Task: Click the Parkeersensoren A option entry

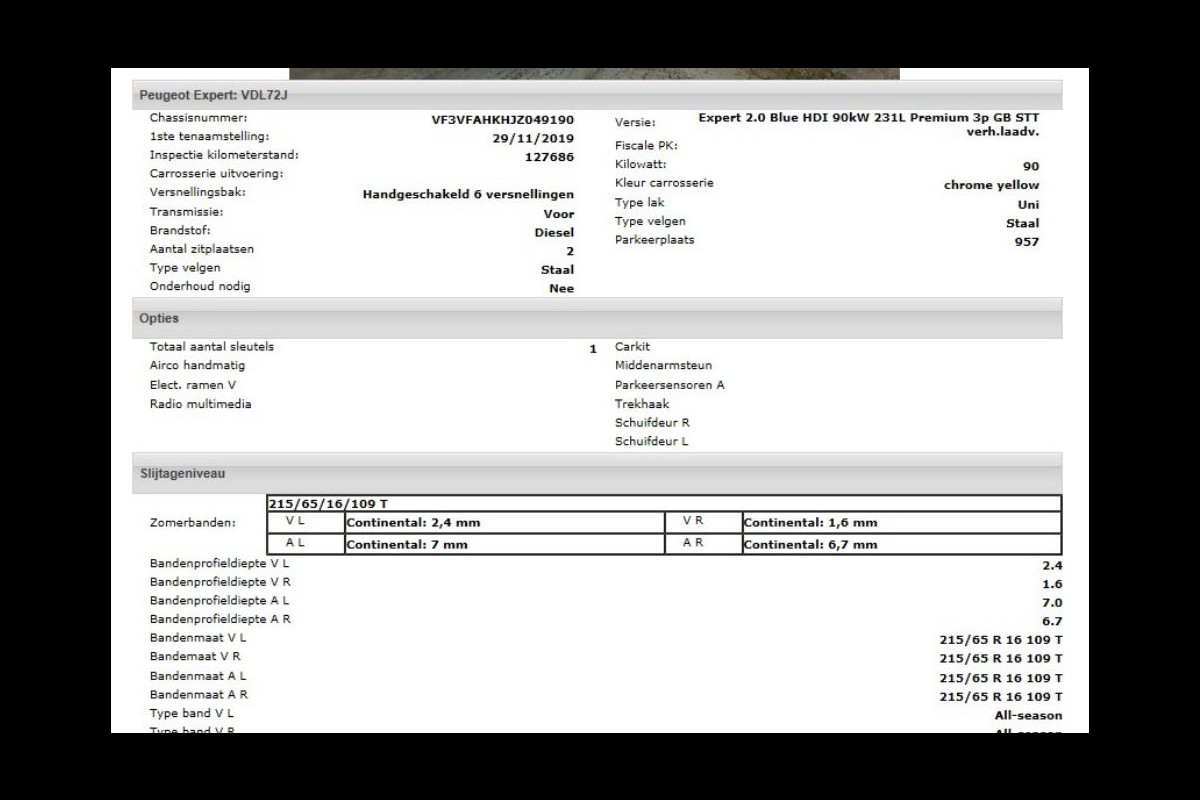Action: tap(670, 385)
